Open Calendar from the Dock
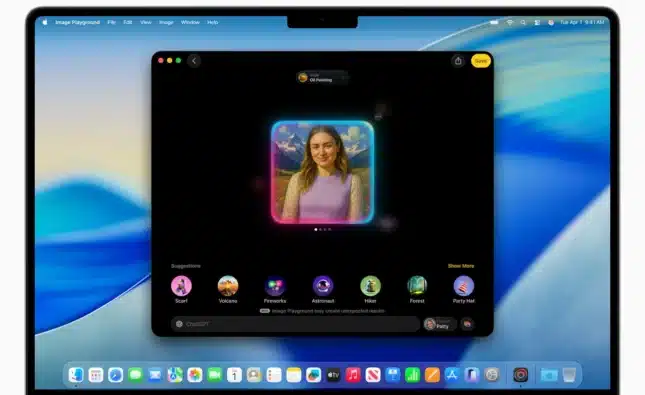 pos(234,375)
